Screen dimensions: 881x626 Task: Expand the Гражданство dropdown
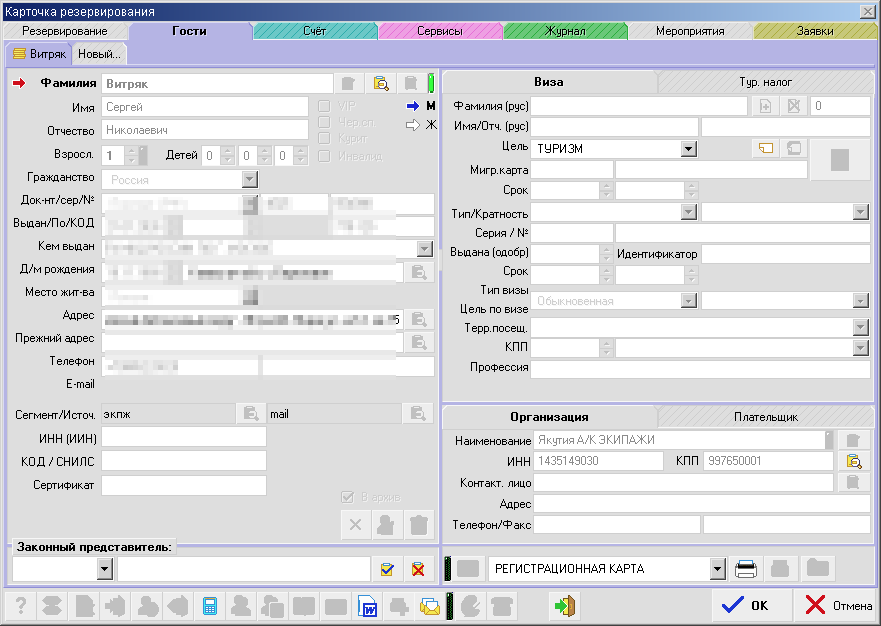click(x=249, y=180)
